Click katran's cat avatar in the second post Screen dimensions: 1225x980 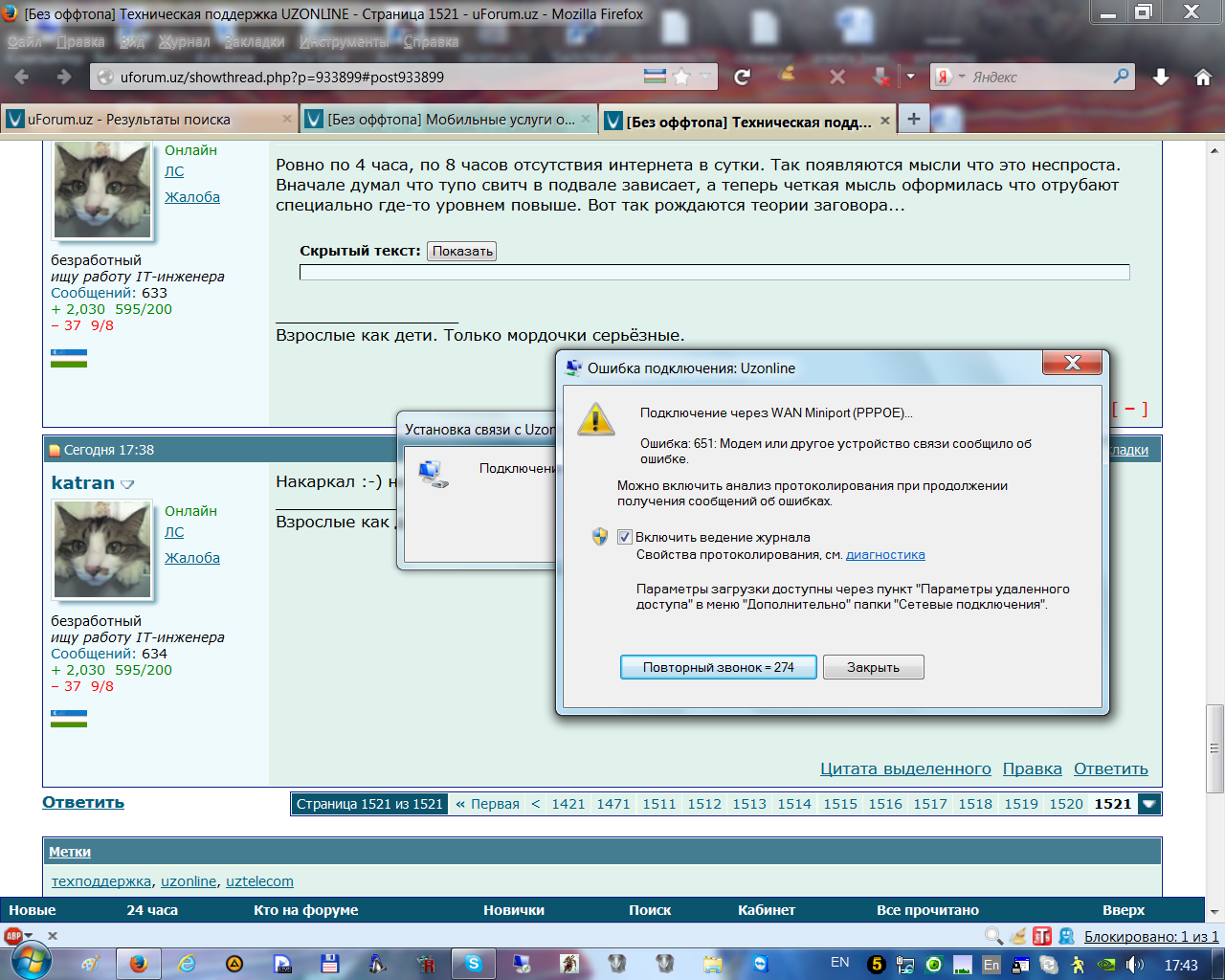pos(102,550)
